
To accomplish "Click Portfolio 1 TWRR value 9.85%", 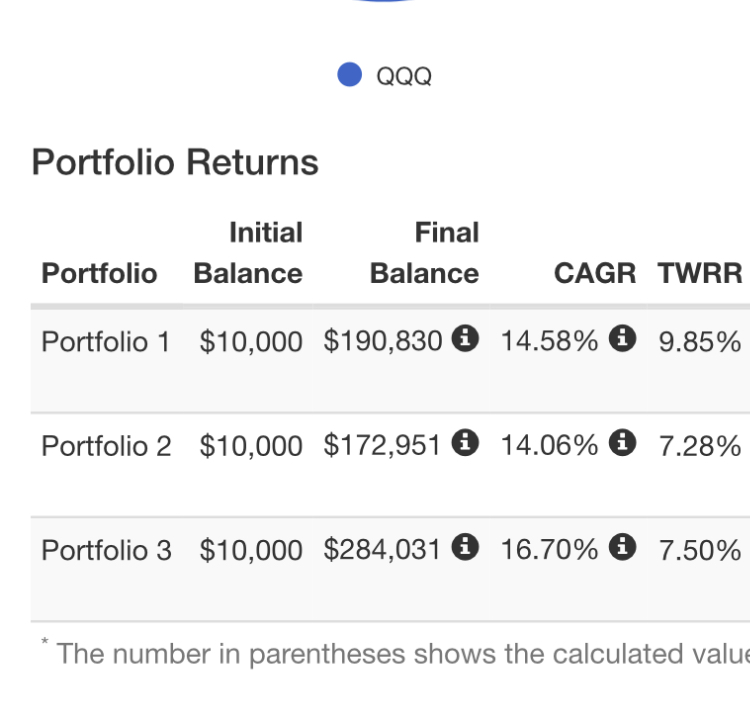I will [x=699, y=341].
